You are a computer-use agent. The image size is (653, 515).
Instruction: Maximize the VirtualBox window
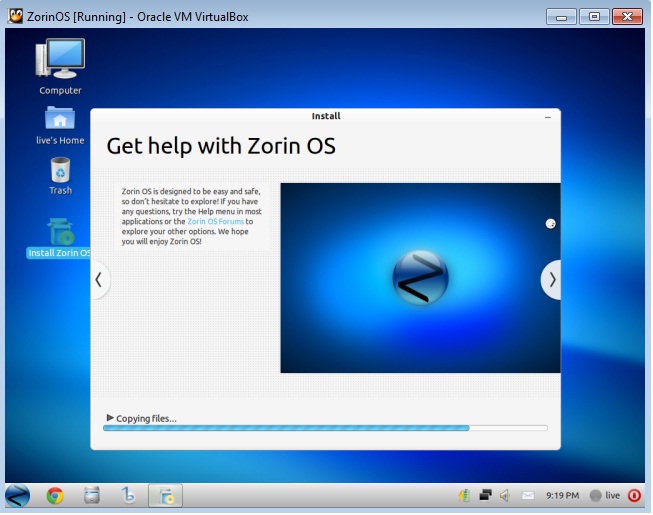click(594, 17)
